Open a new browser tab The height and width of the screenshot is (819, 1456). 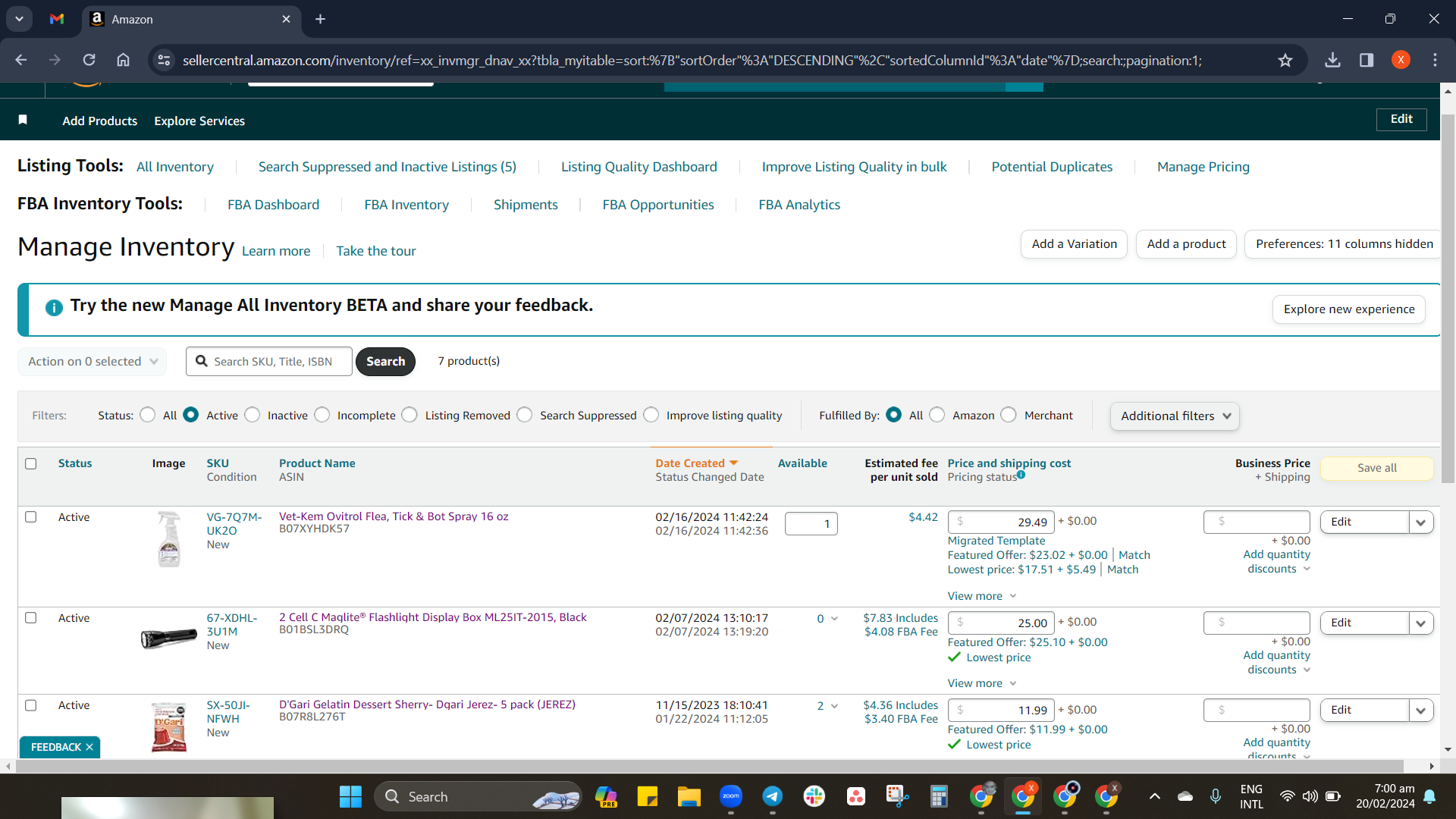click(x=321, y=19)
